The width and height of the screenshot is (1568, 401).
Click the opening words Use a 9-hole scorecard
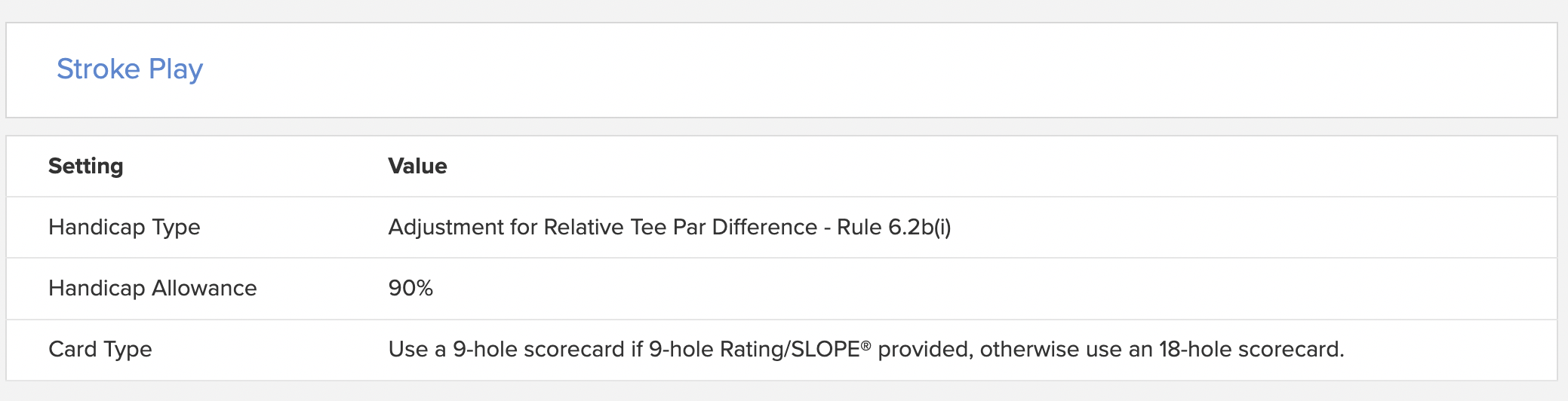(506, 349)
